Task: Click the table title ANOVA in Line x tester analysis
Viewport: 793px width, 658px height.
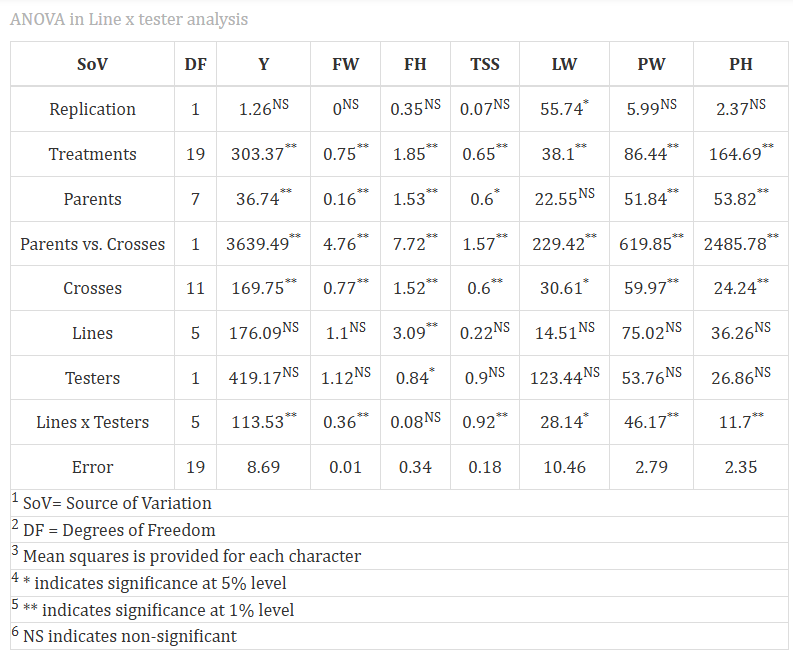Action: coord(129,19)
